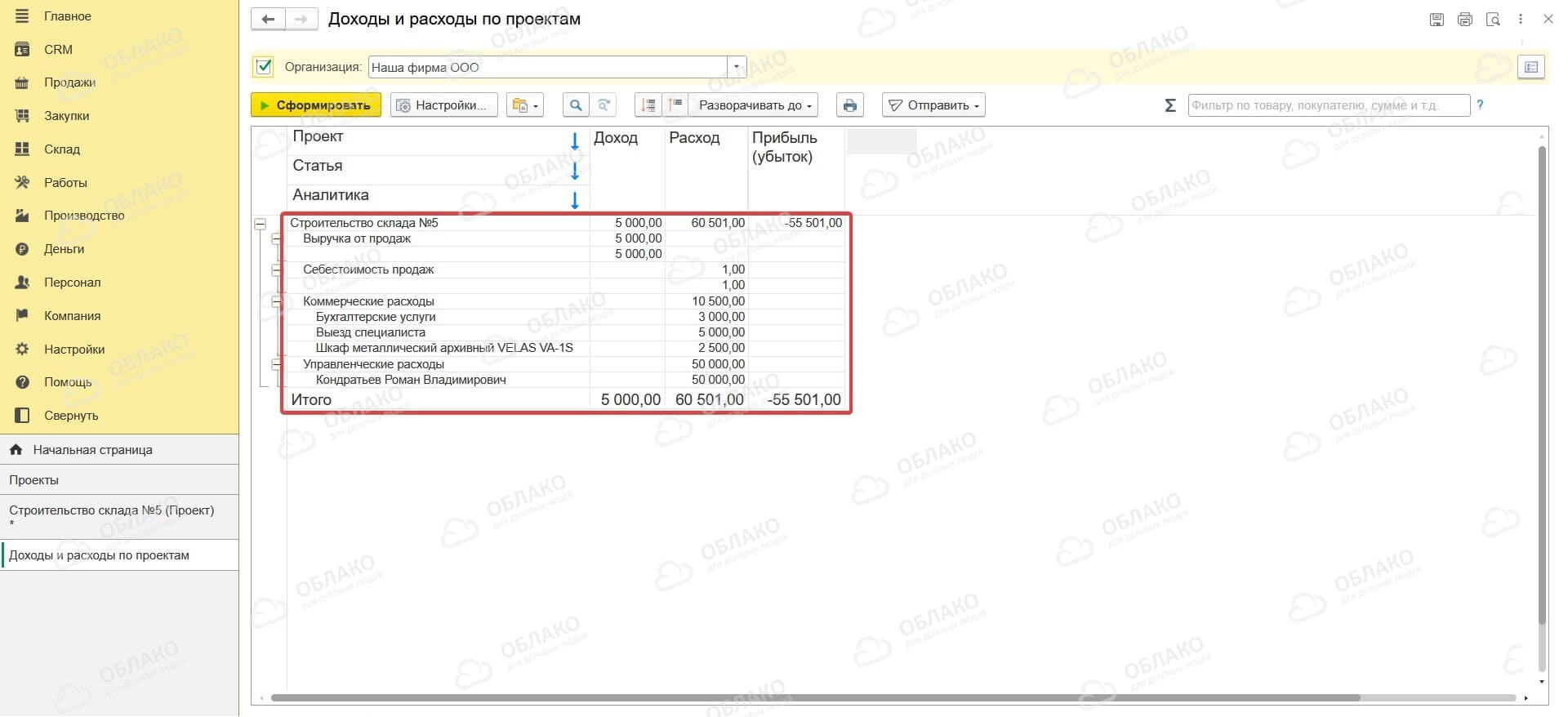Open the three-dot more actions menu

[x=1521, y=20]
